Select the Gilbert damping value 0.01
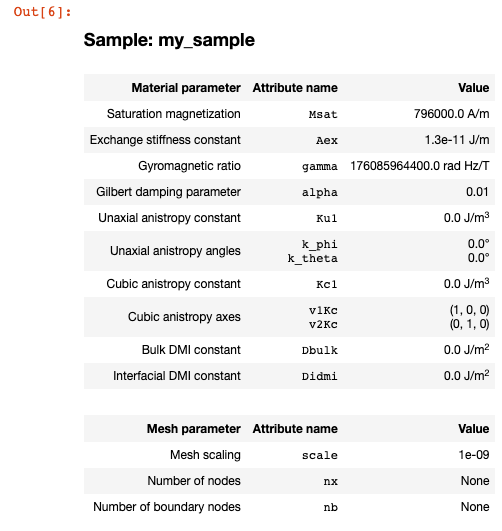502x531 pixels. [477, 192]
